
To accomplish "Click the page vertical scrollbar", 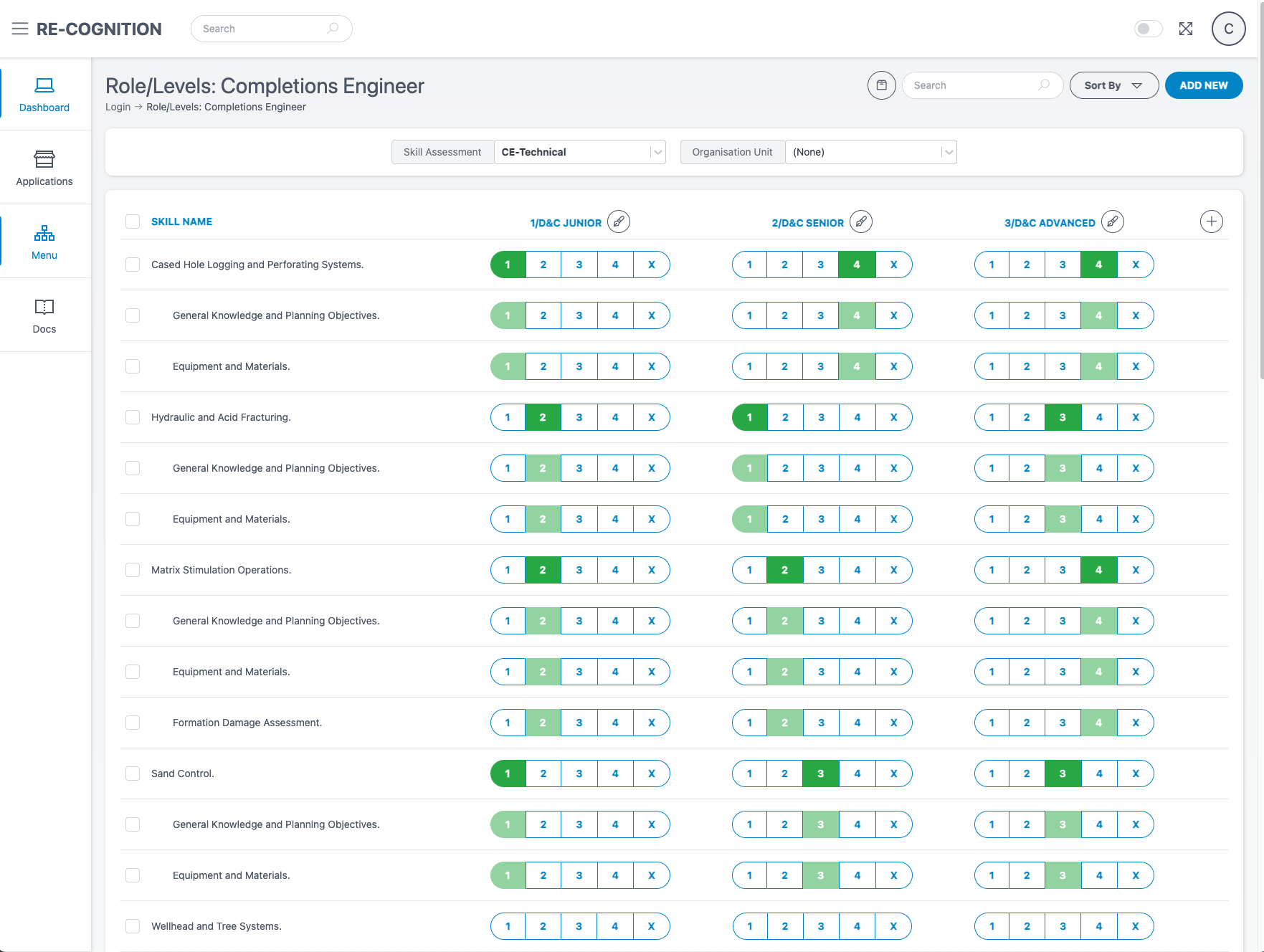I will tap(1260, 190).
